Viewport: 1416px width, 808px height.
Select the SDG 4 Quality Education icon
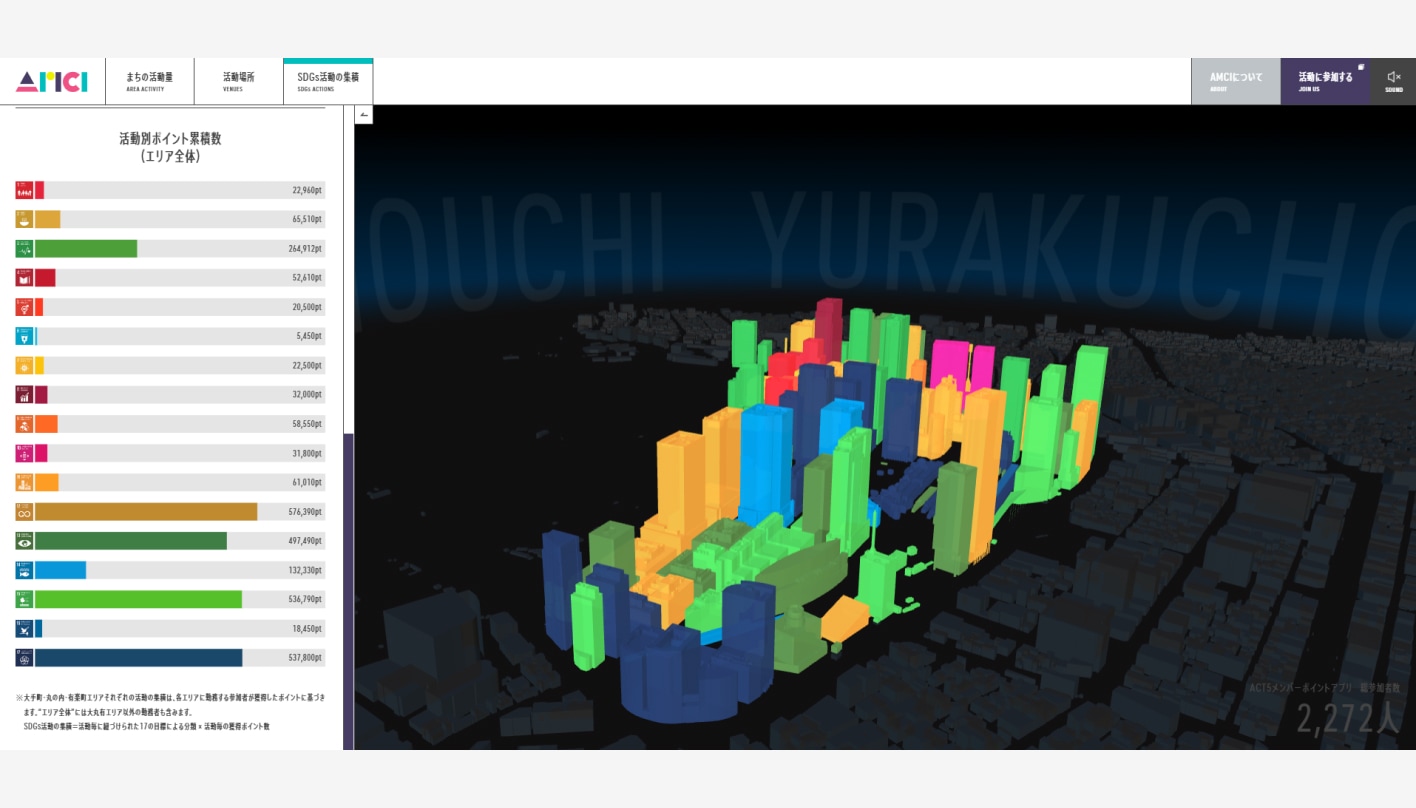click(x=24, y=278)
